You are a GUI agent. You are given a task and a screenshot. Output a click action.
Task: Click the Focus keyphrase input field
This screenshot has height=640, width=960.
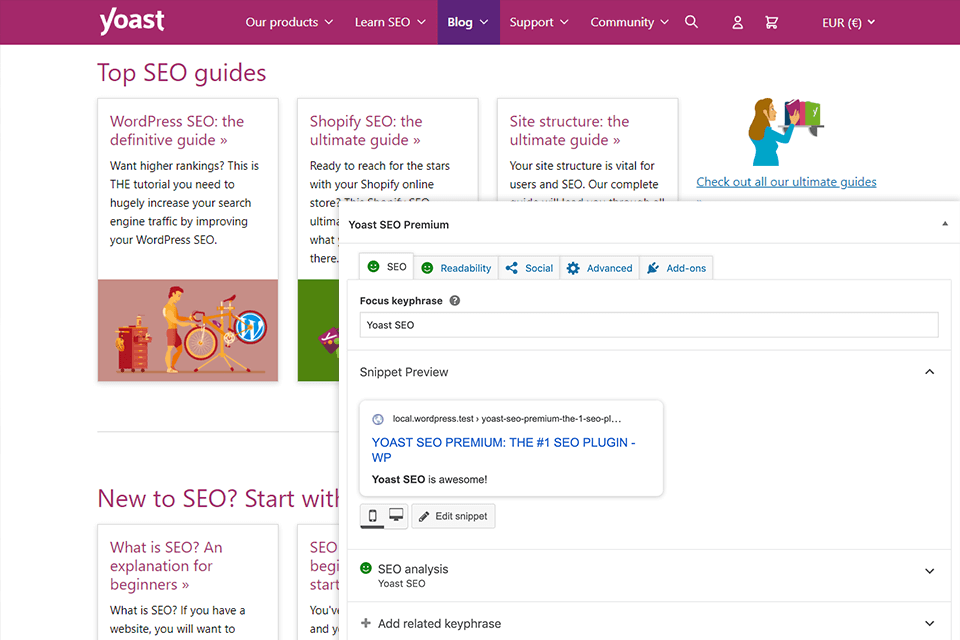(x=649, y=325)
